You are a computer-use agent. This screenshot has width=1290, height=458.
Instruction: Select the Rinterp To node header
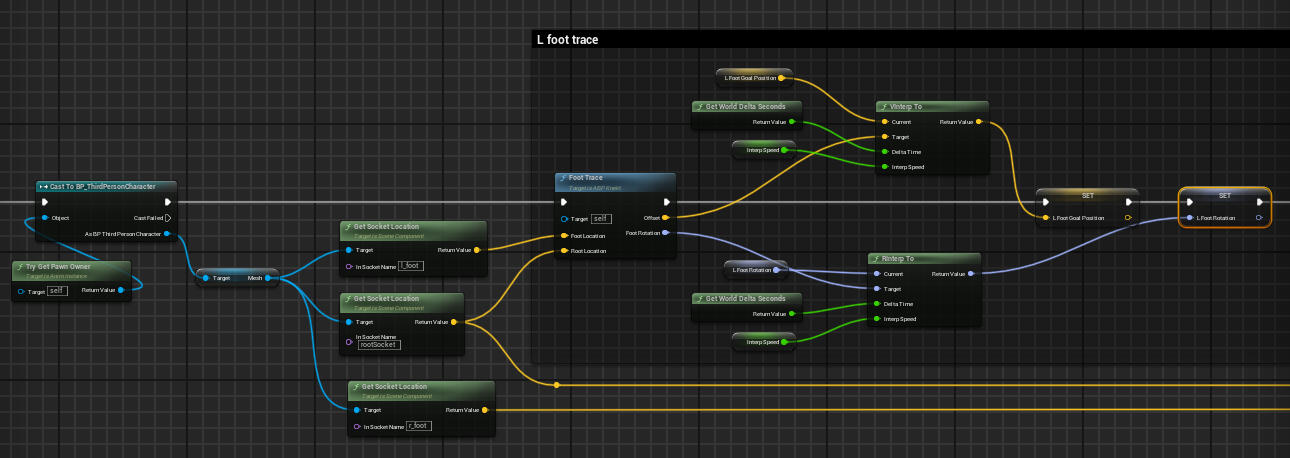(924, 258)
